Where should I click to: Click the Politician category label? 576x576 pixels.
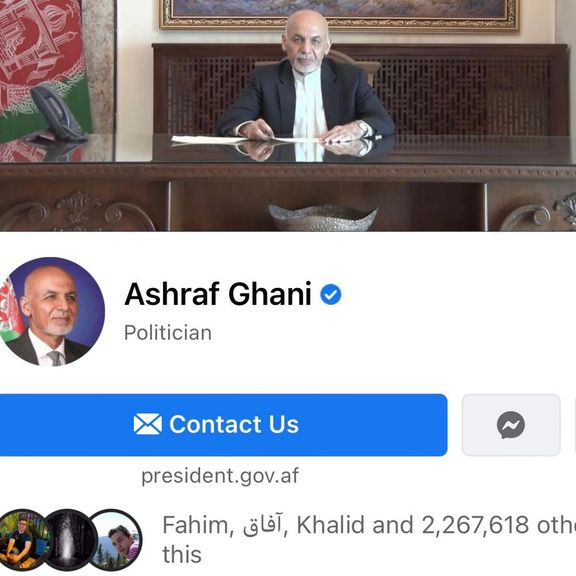pos(168,333)
